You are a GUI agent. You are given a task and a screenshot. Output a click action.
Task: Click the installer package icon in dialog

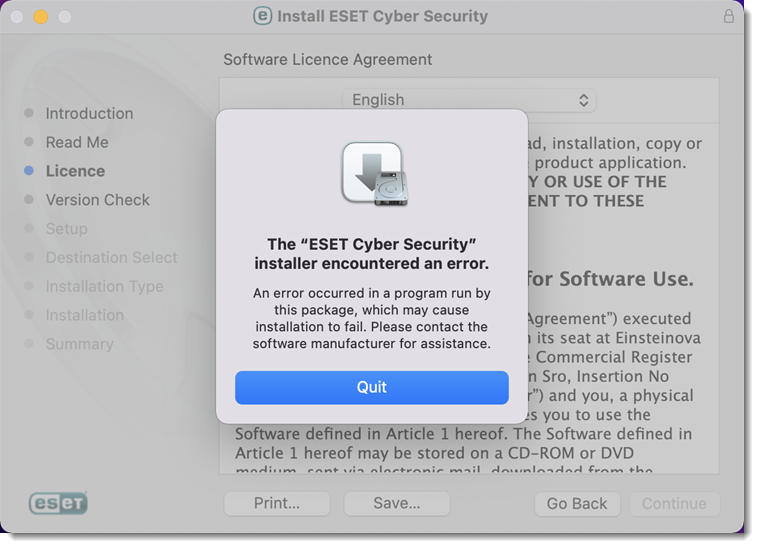click(x=372, y=174)
